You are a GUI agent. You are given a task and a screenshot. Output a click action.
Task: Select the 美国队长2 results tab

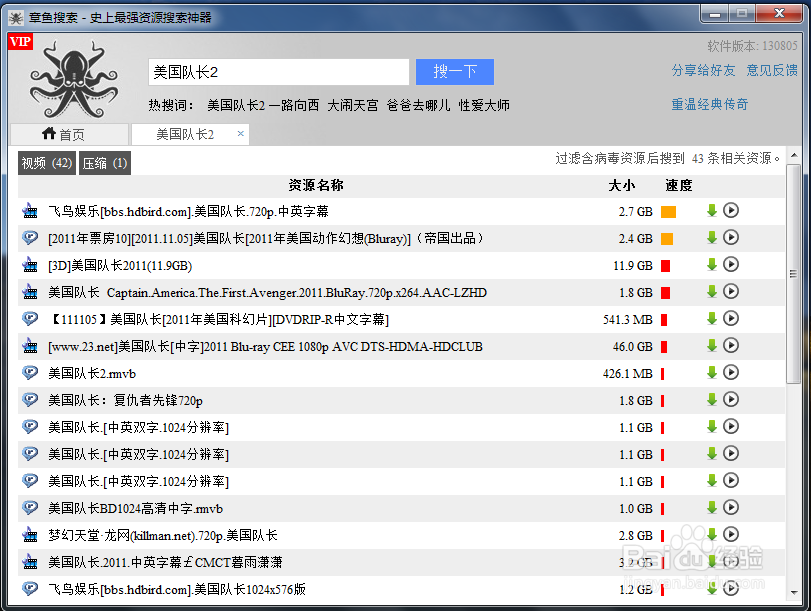[x=190, y=135]
